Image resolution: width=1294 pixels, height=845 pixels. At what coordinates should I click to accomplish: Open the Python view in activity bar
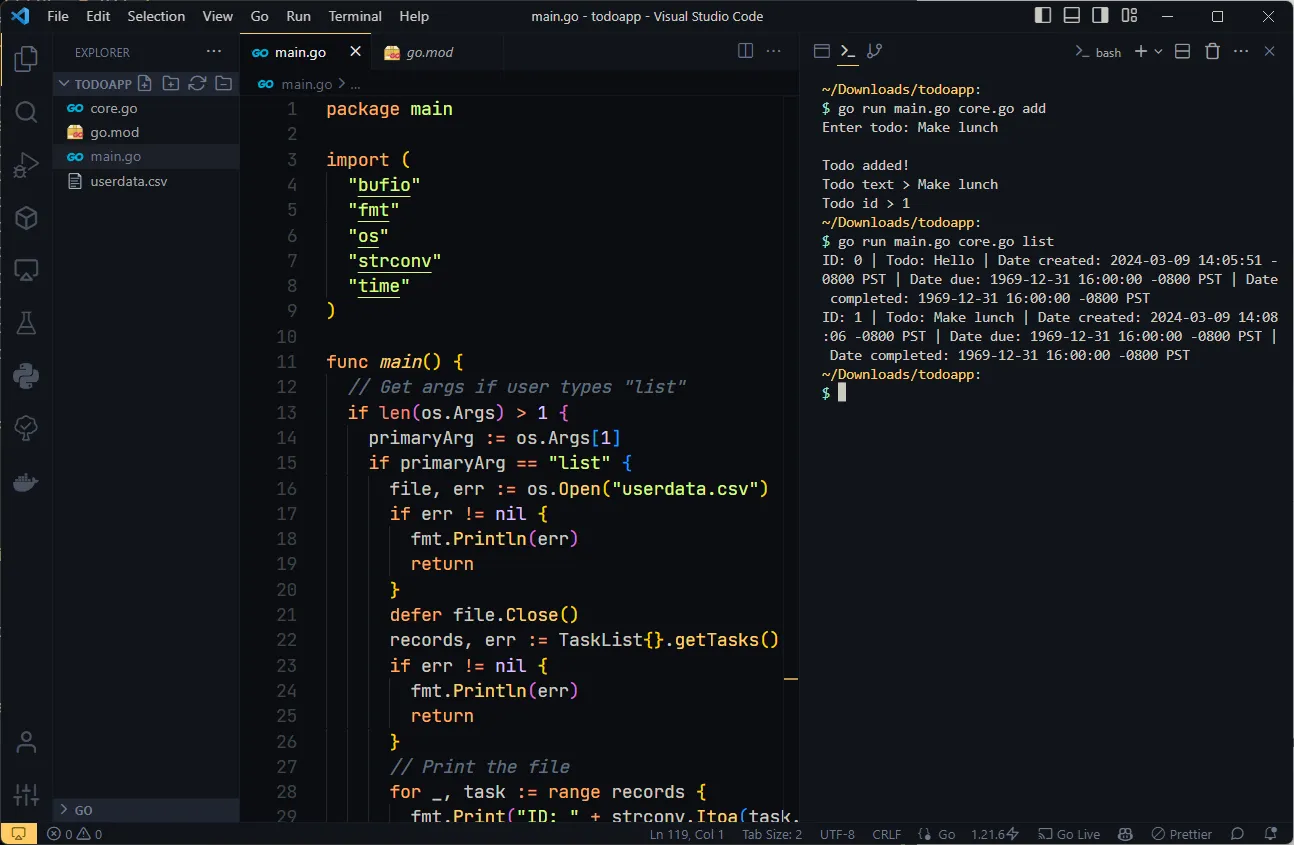[26, 376]
